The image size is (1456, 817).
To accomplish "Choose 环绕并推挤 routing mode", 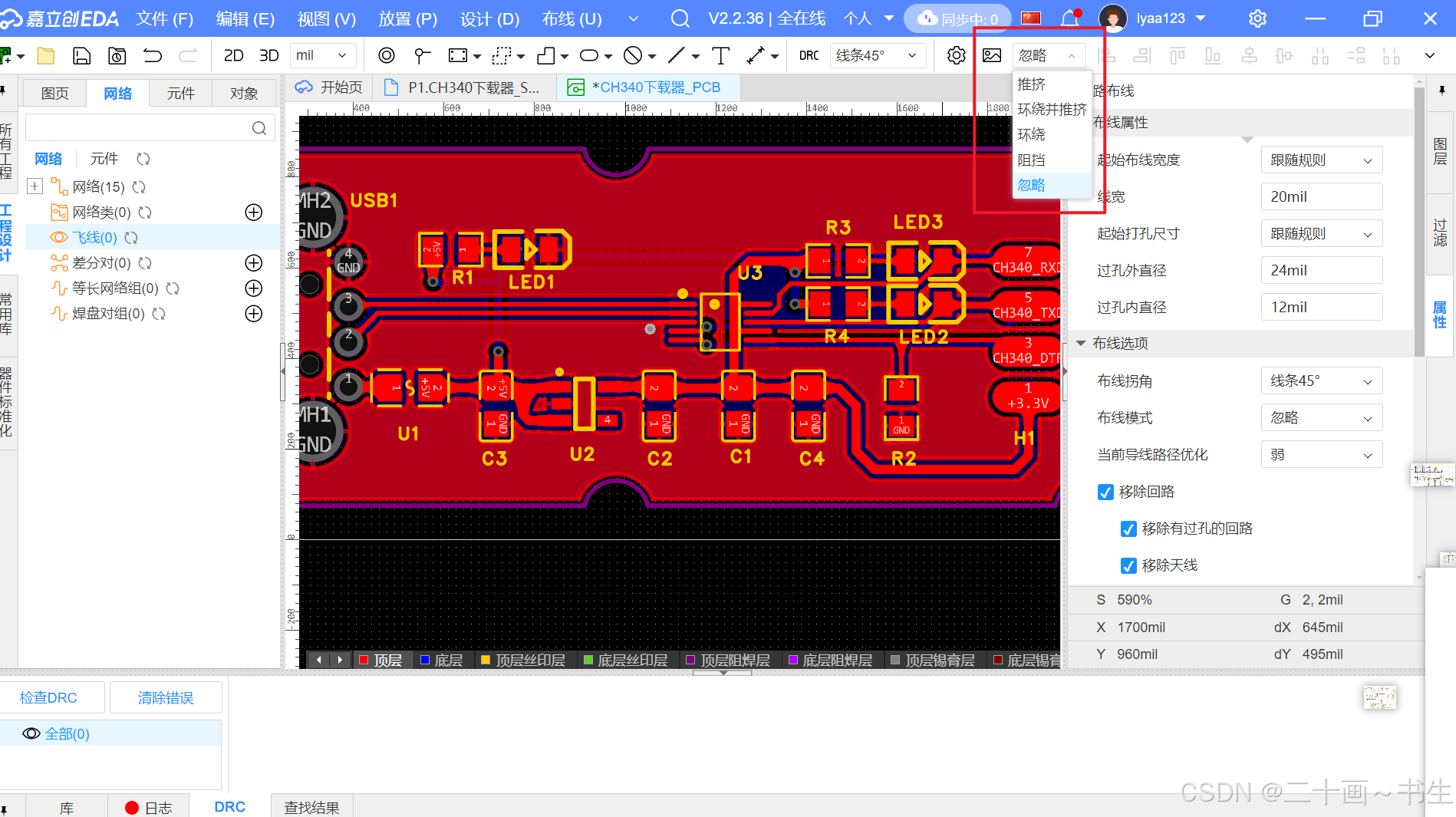I will 1052,110.
